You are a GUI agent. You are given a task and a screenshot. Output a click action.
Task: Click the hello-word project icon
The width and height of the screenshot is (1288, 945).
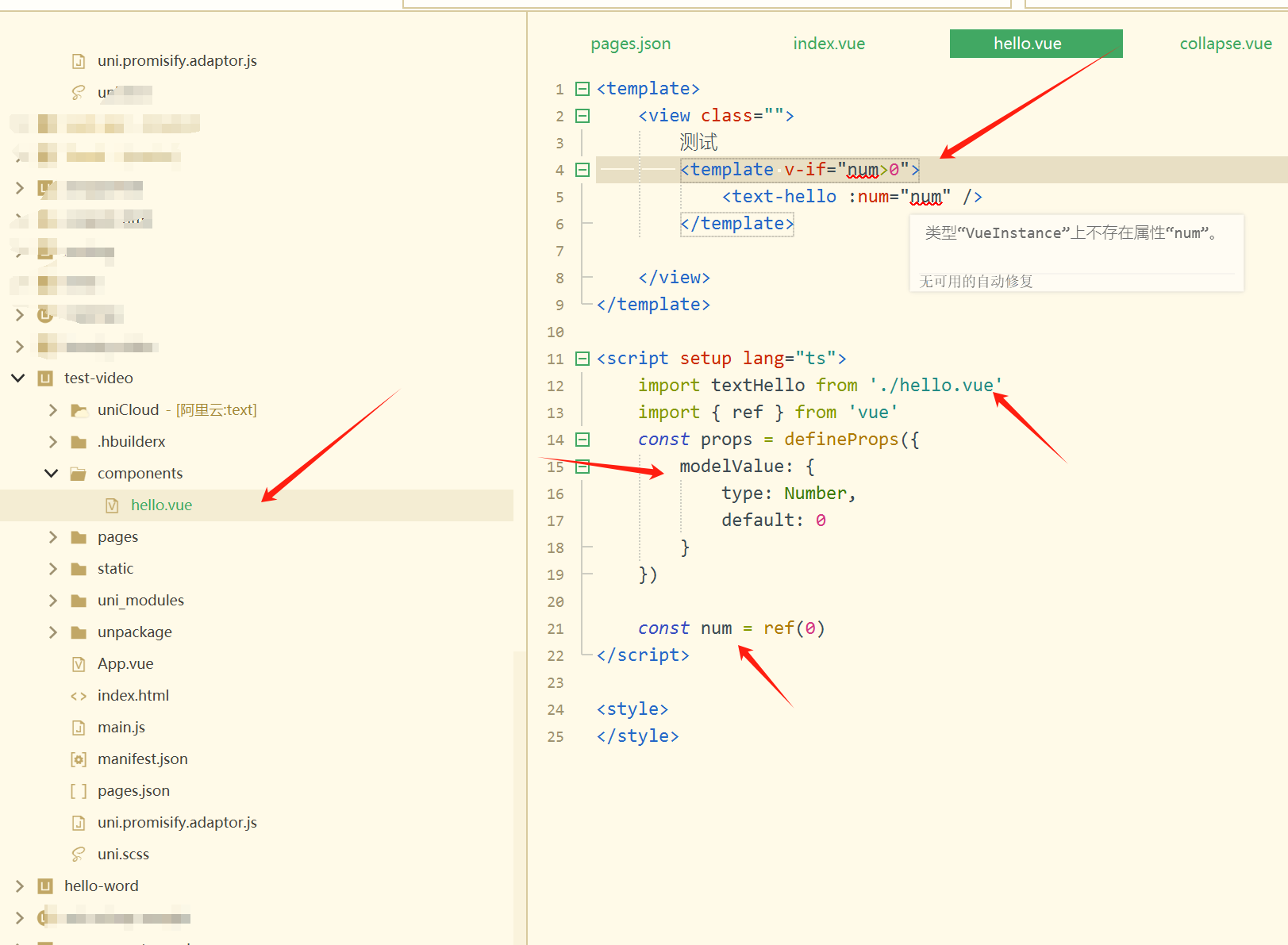click(x=46, y=885)
